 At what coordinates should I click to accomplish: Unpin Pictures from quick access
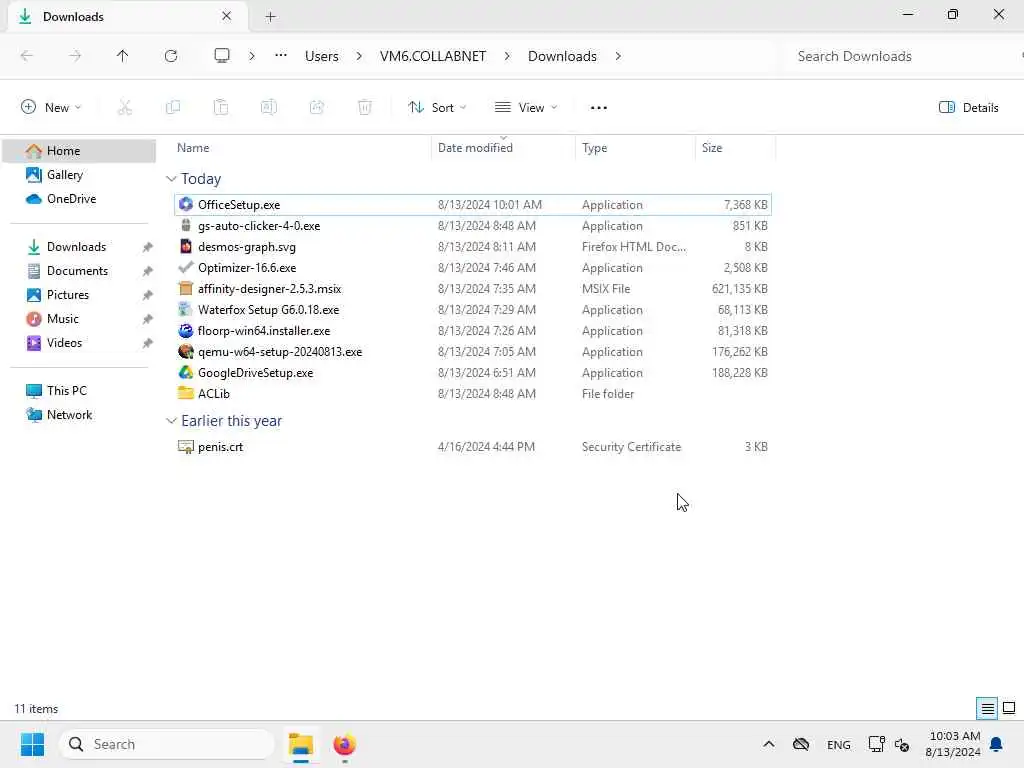(x=148, y=295)
